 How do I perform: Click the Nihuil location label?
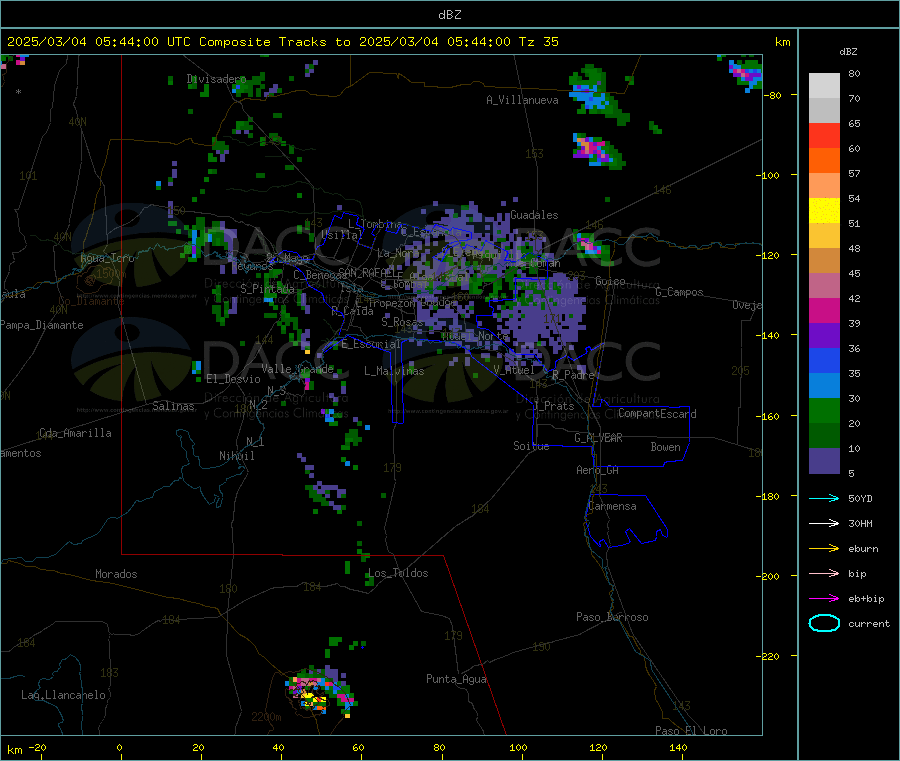point(236,456)
